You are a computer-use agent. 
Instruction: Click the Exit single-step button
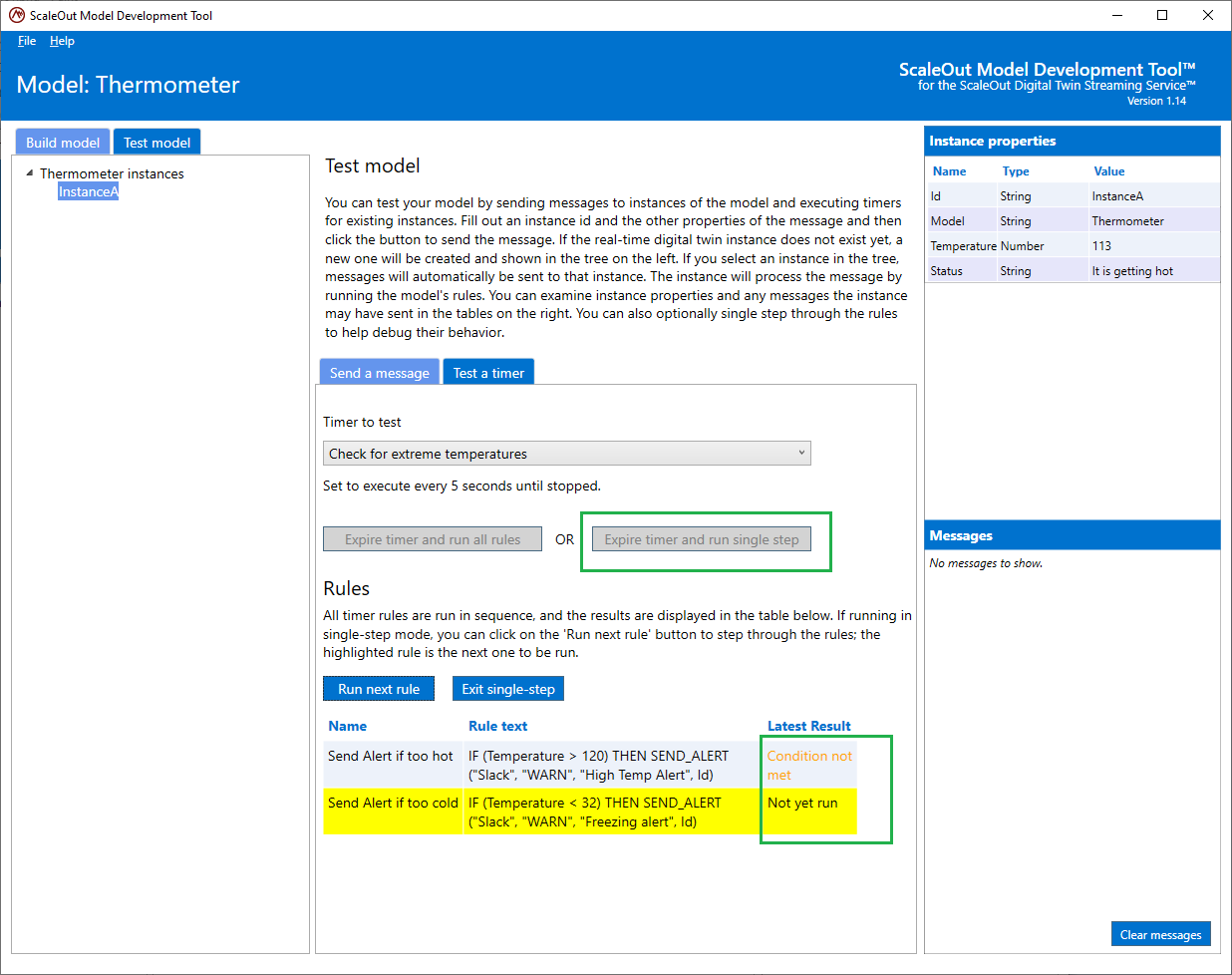tap(508, 689)
